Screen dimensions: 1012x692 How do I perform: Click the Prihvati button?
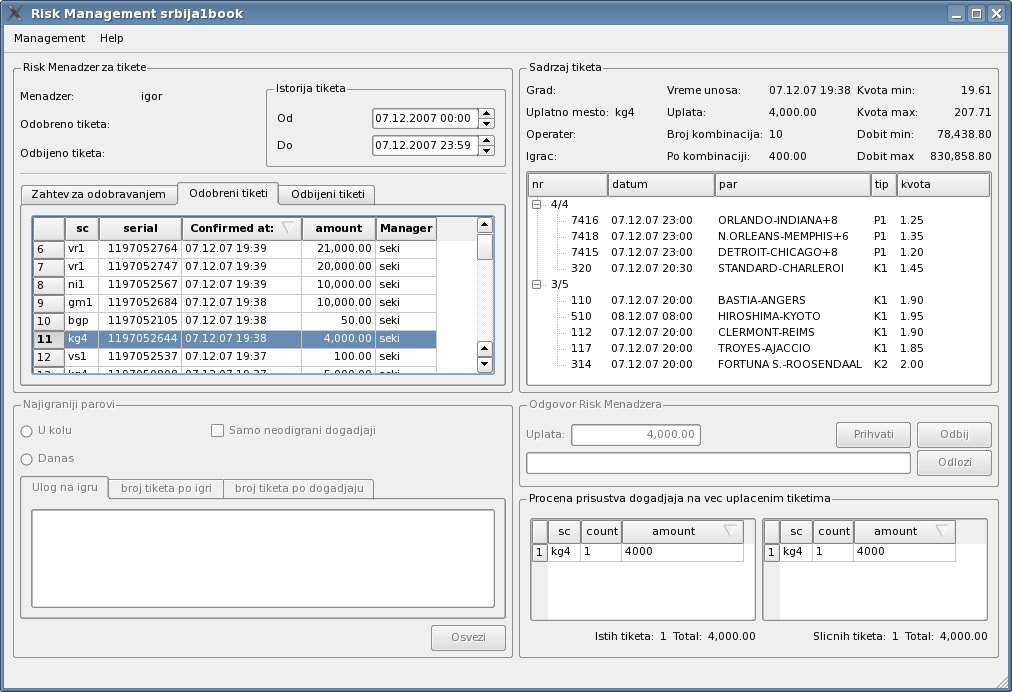coord(873,435)
